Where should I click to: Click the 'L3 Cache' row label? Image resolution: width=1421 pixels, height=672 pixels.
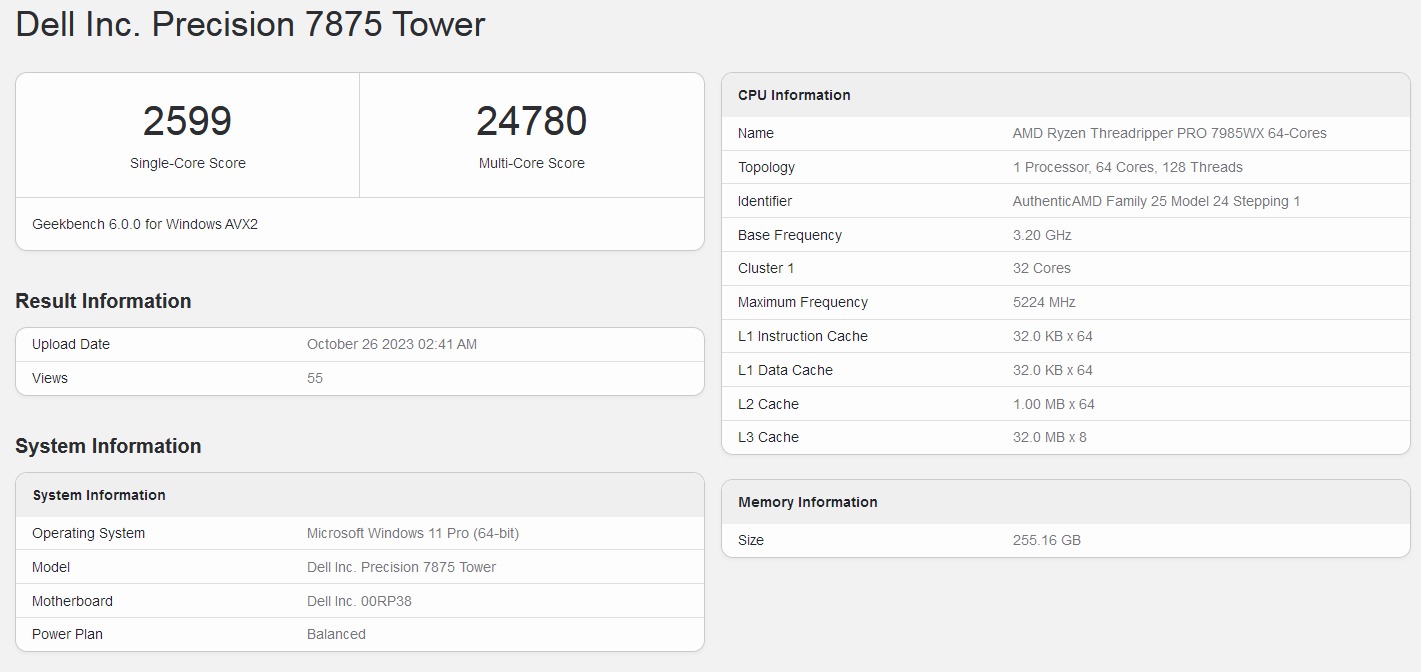click(x=768, y=437)
